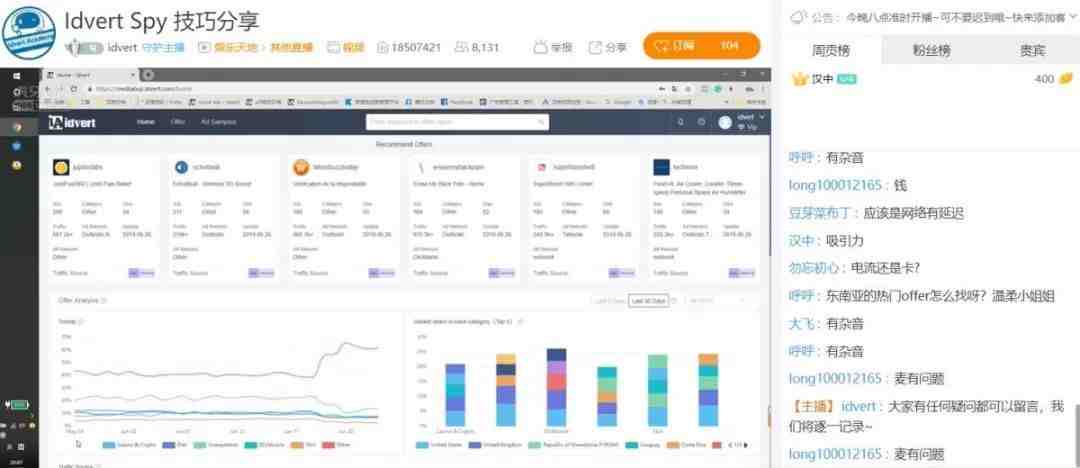This screenshot has height=468, width=1080.
Task: Click the Windows Start button
Action: click(17, 76)
